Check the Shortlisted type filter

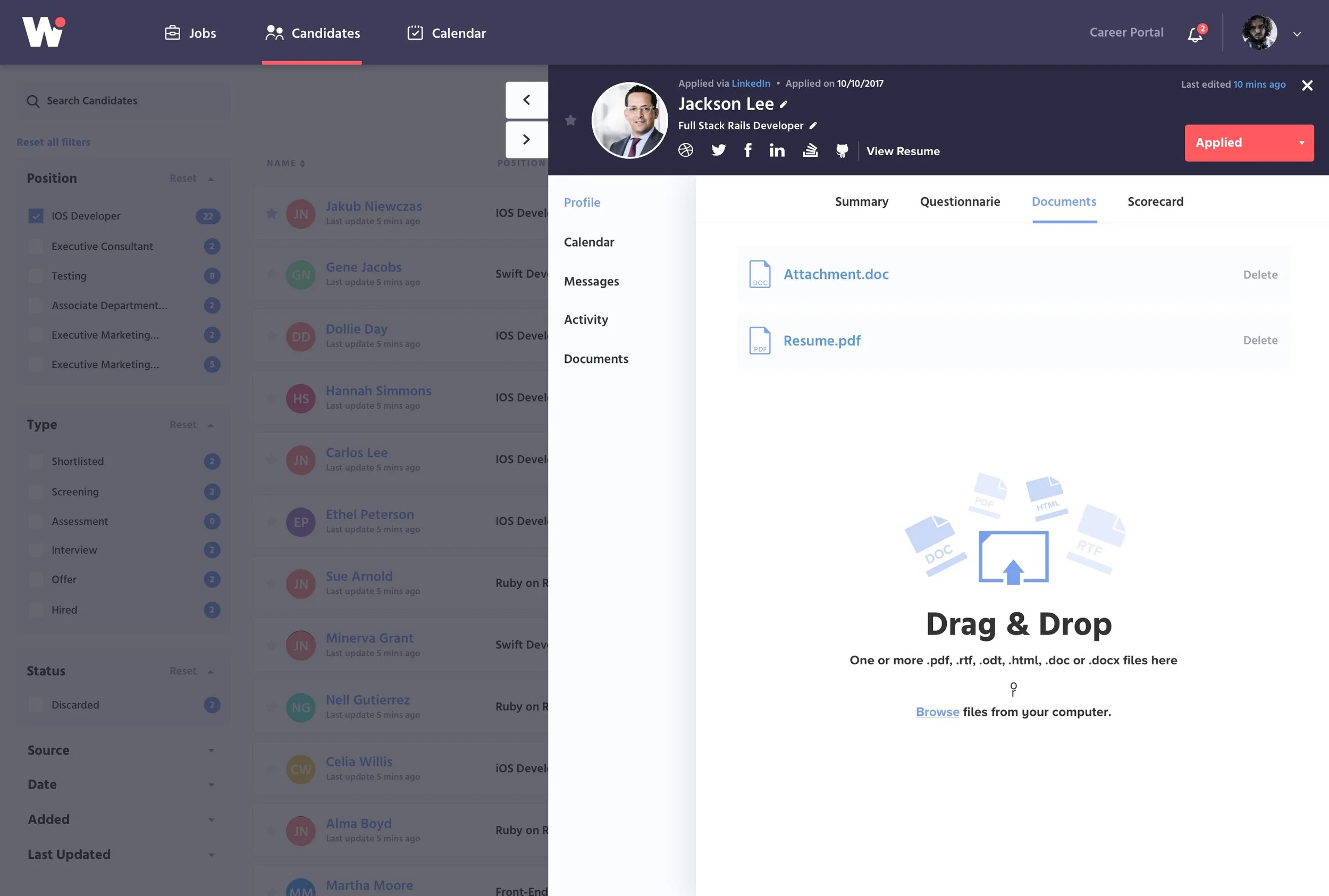[x=36, y=461]
